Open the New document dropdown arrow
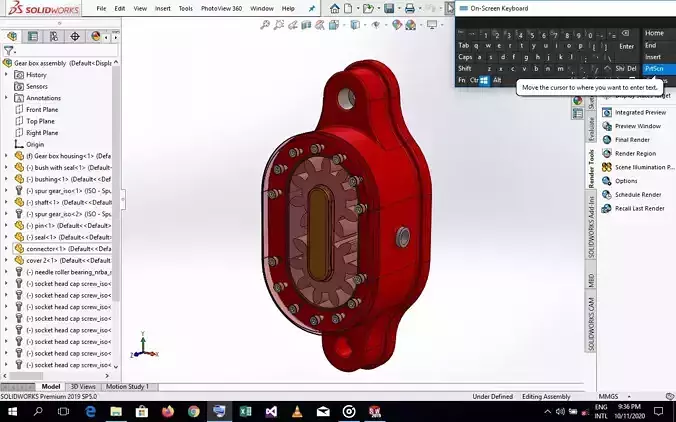Screen dimensions: 676x422 pos(357,8)
